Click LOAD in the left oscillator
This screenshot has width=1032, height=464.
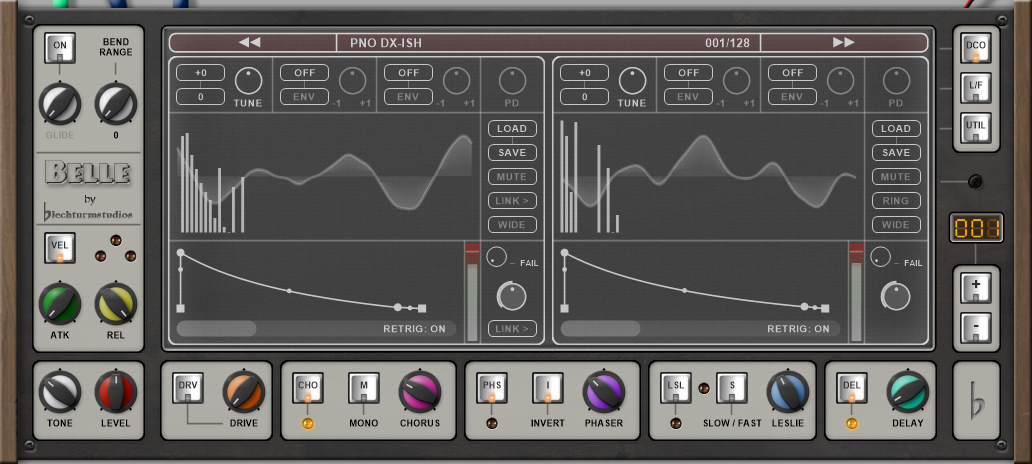(512, 129)
